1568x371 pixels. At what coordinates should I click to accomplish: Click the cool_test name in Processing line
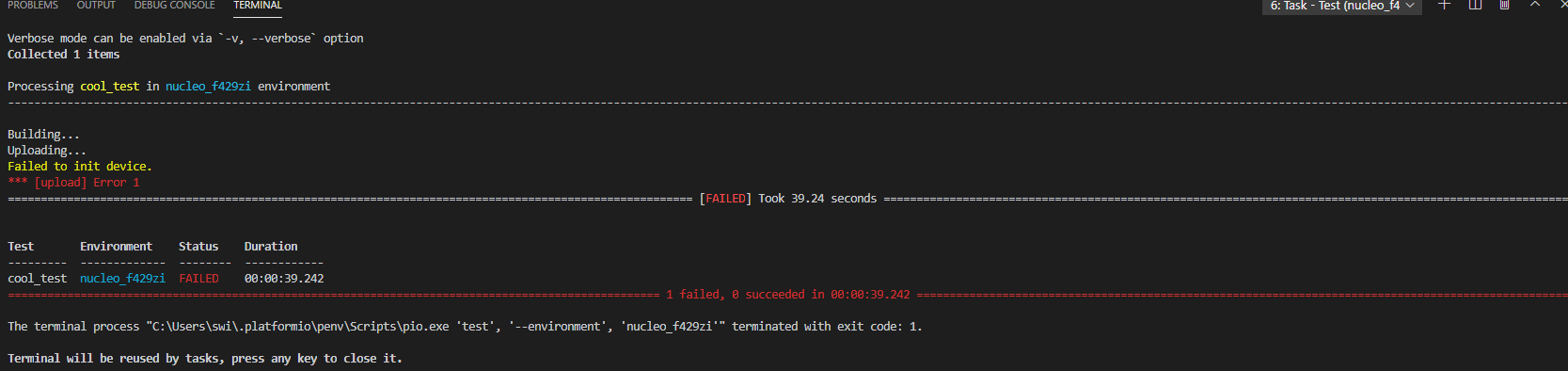pos(109,86)
